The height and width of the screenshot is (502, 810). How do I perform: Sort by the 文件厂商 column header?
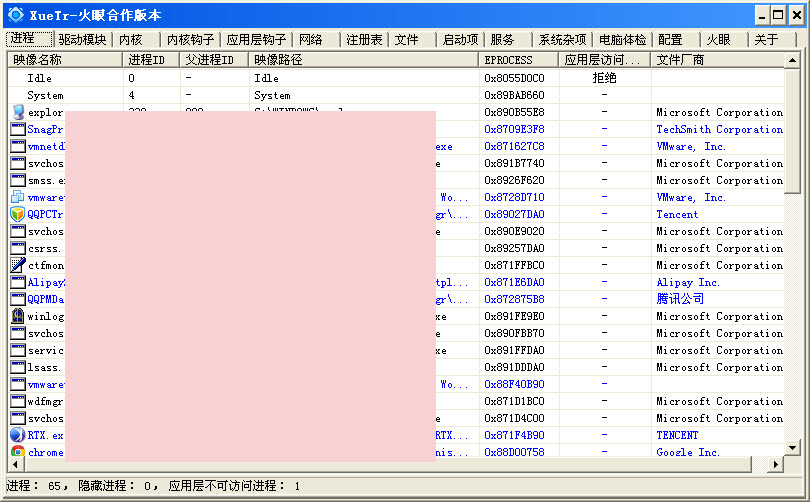click(718, 60)
